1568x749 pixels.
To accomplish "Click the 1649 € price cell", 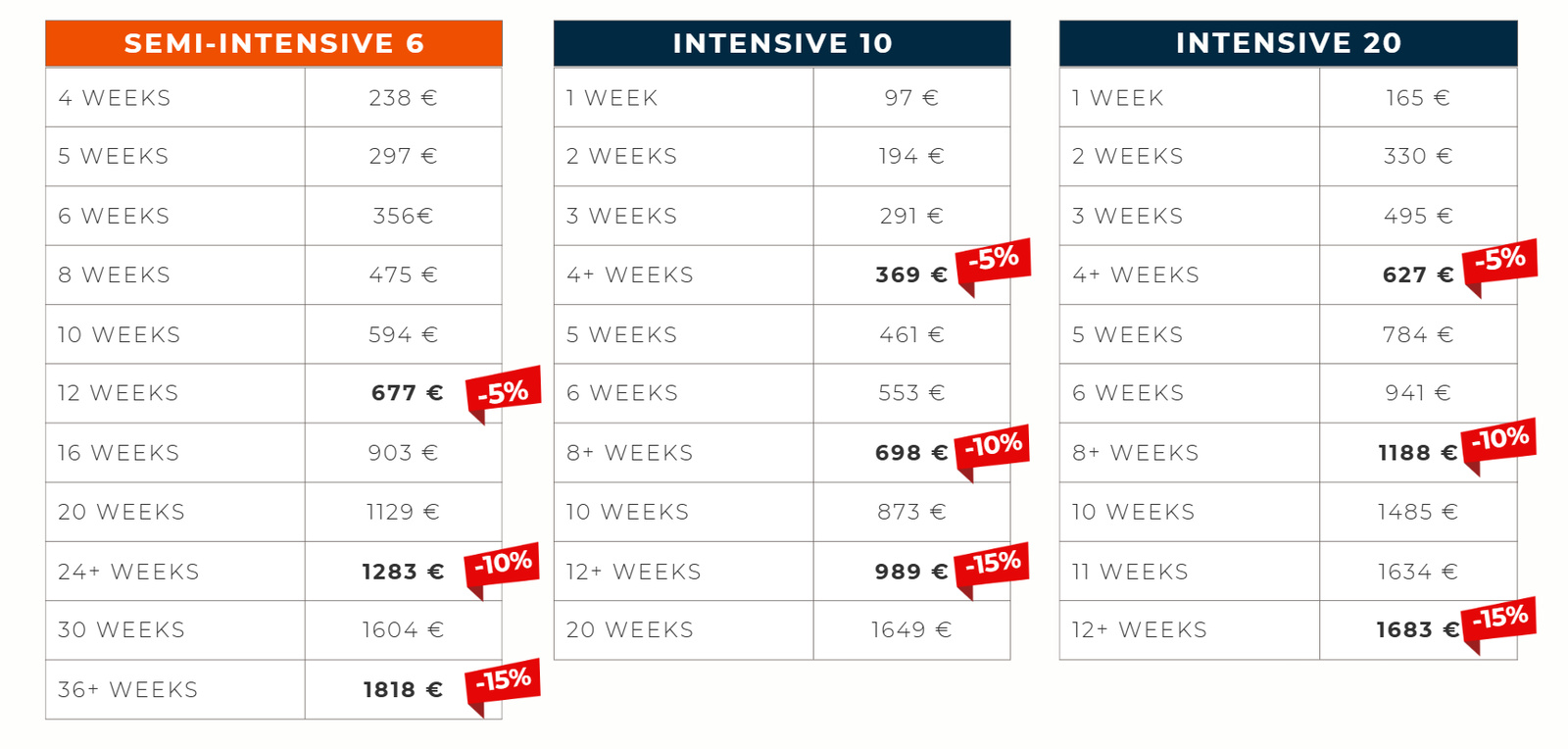I will [x=911, y=630].
